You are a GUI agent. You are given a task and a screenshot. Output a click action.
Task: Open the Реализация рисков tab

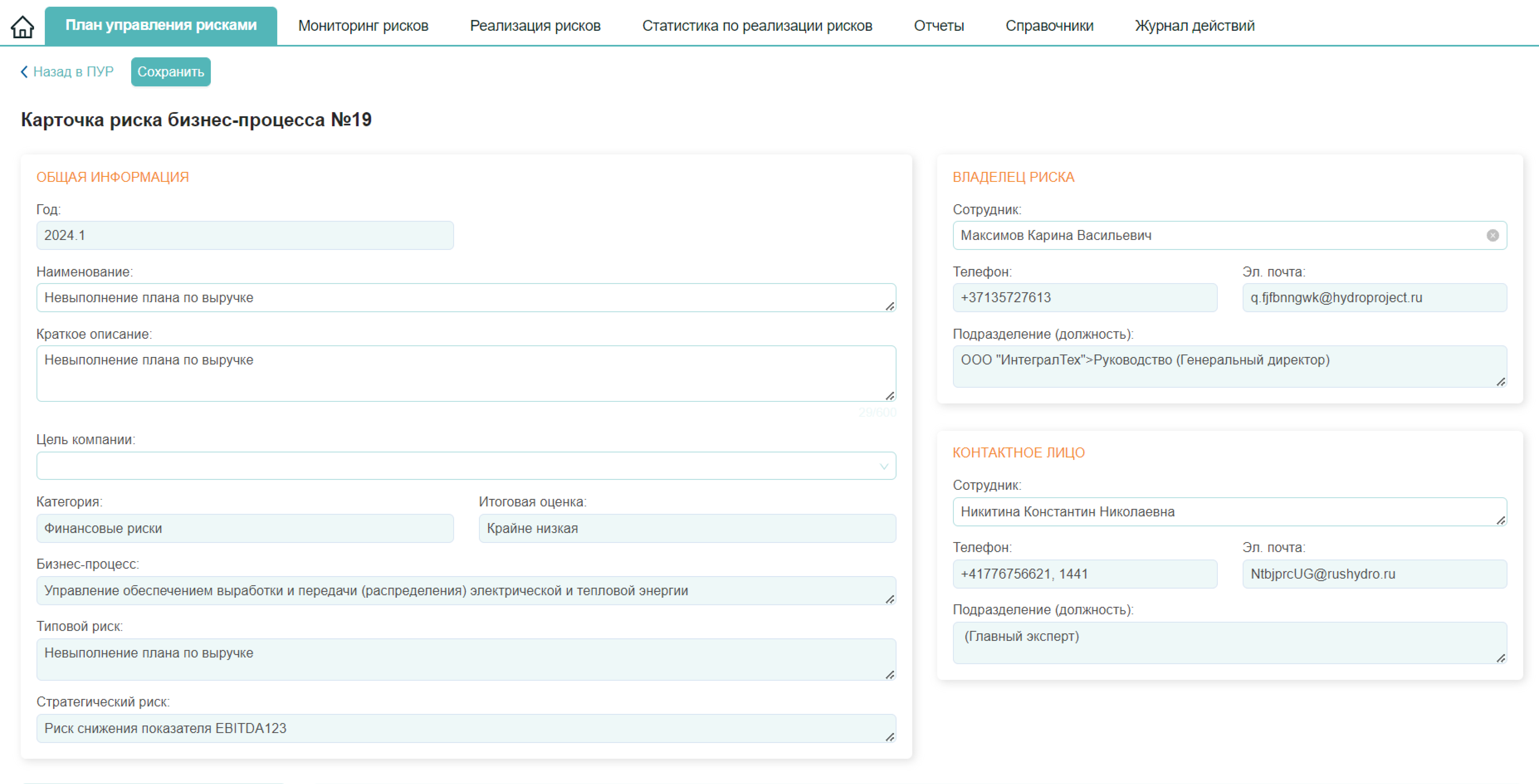tap(535, 26)
